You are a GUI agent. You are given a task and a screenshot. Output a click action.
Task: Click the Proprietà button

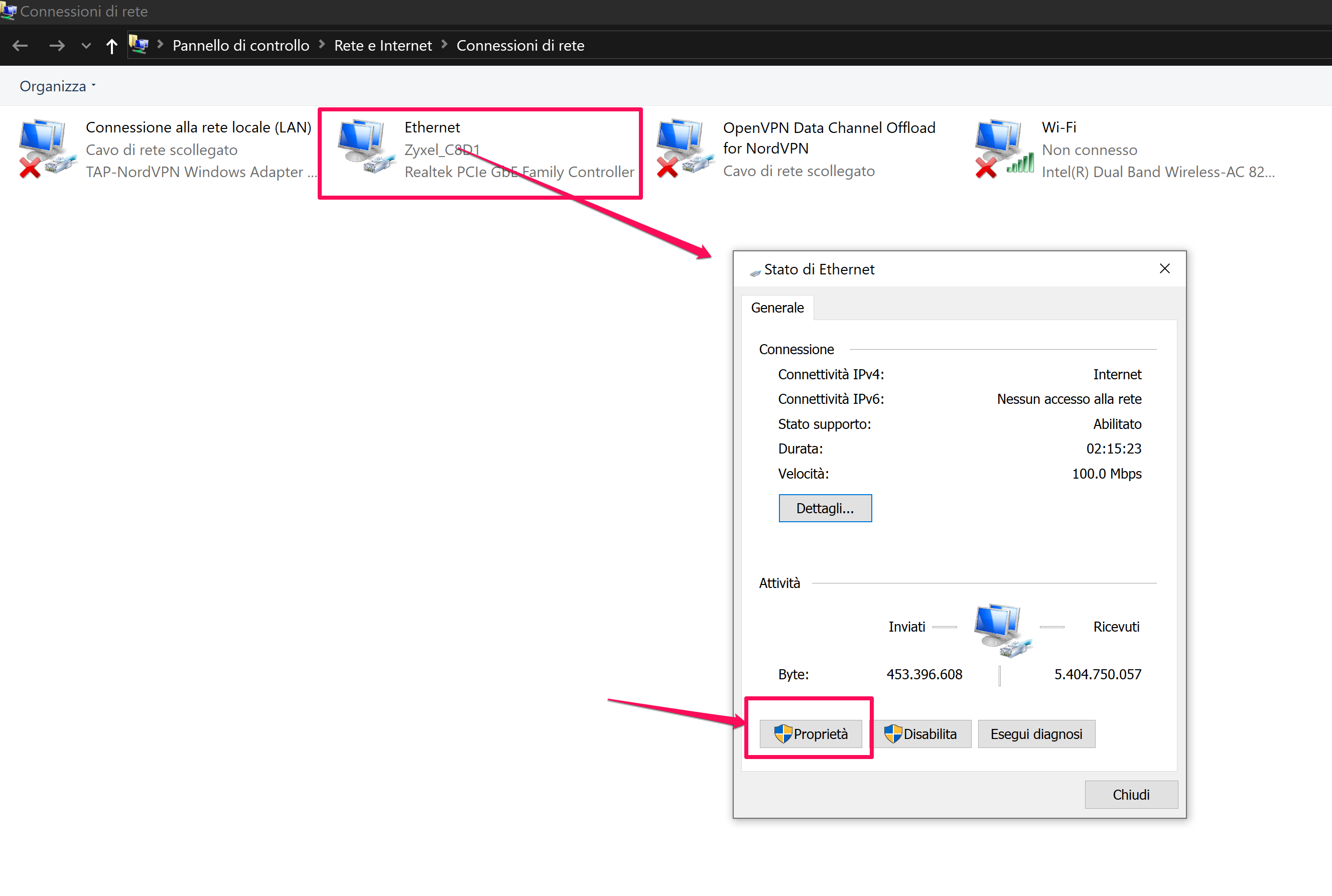pos(810,734)
